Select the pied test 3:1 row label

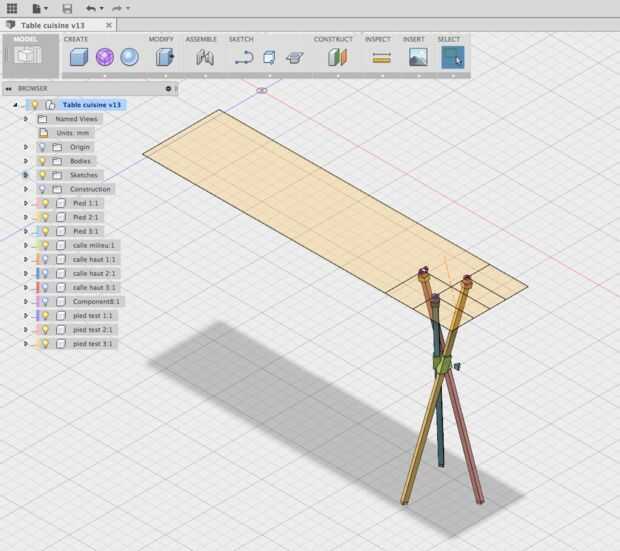click(x=93, y=344)
